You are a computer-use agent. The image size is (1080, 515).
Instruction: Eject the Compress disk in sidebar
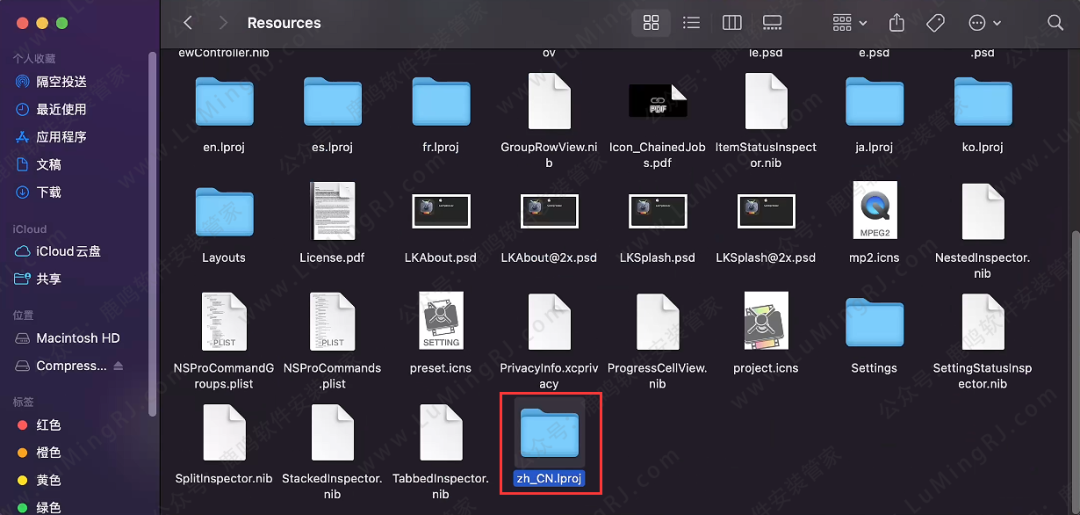click(119, 366)
